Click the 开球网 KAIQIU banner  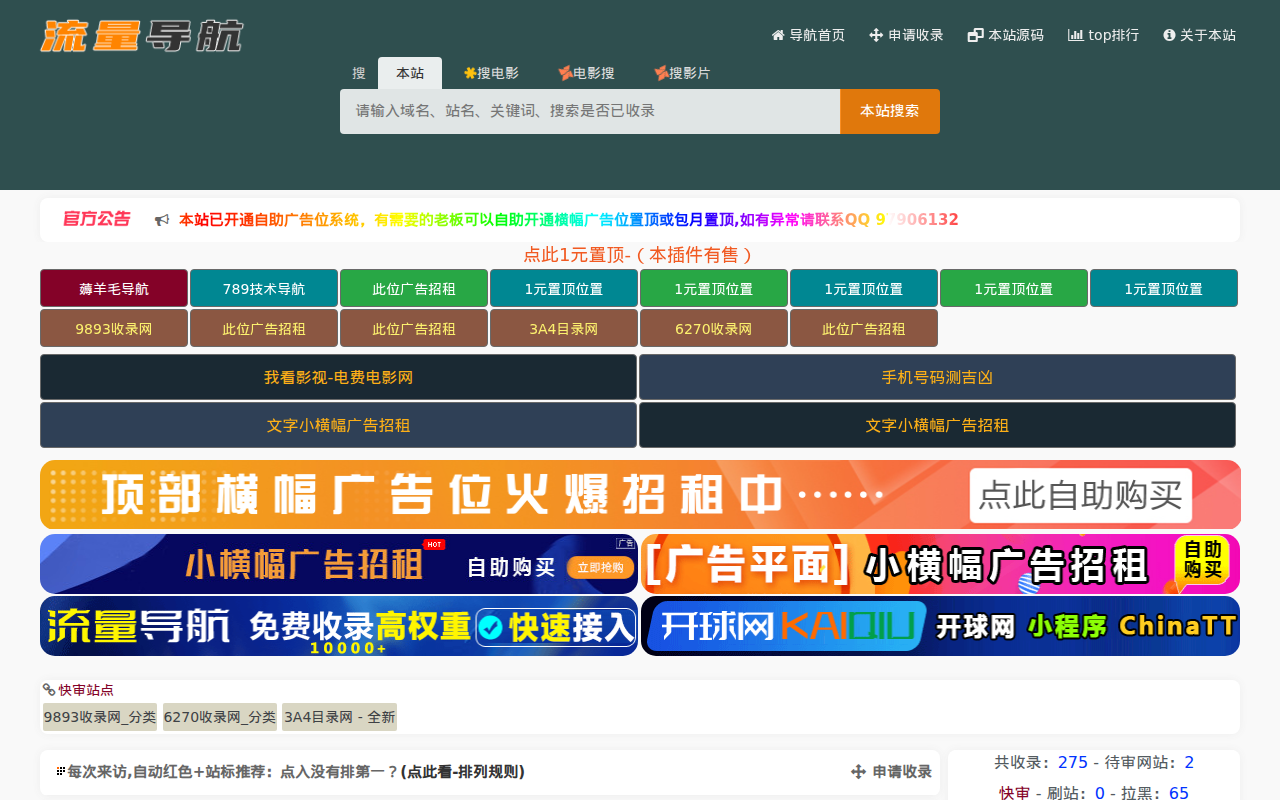(x=938, y=625)
